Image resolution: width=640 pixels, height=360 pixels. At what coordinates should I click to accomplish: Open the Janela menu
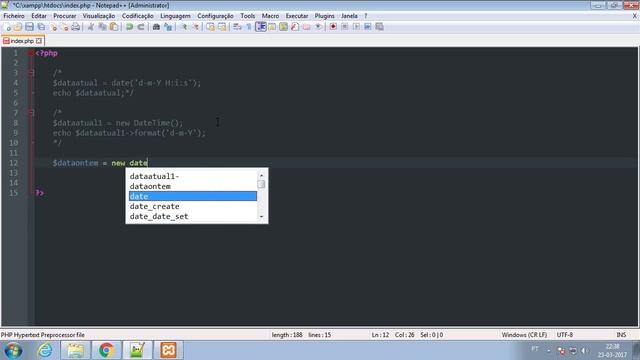349,16
